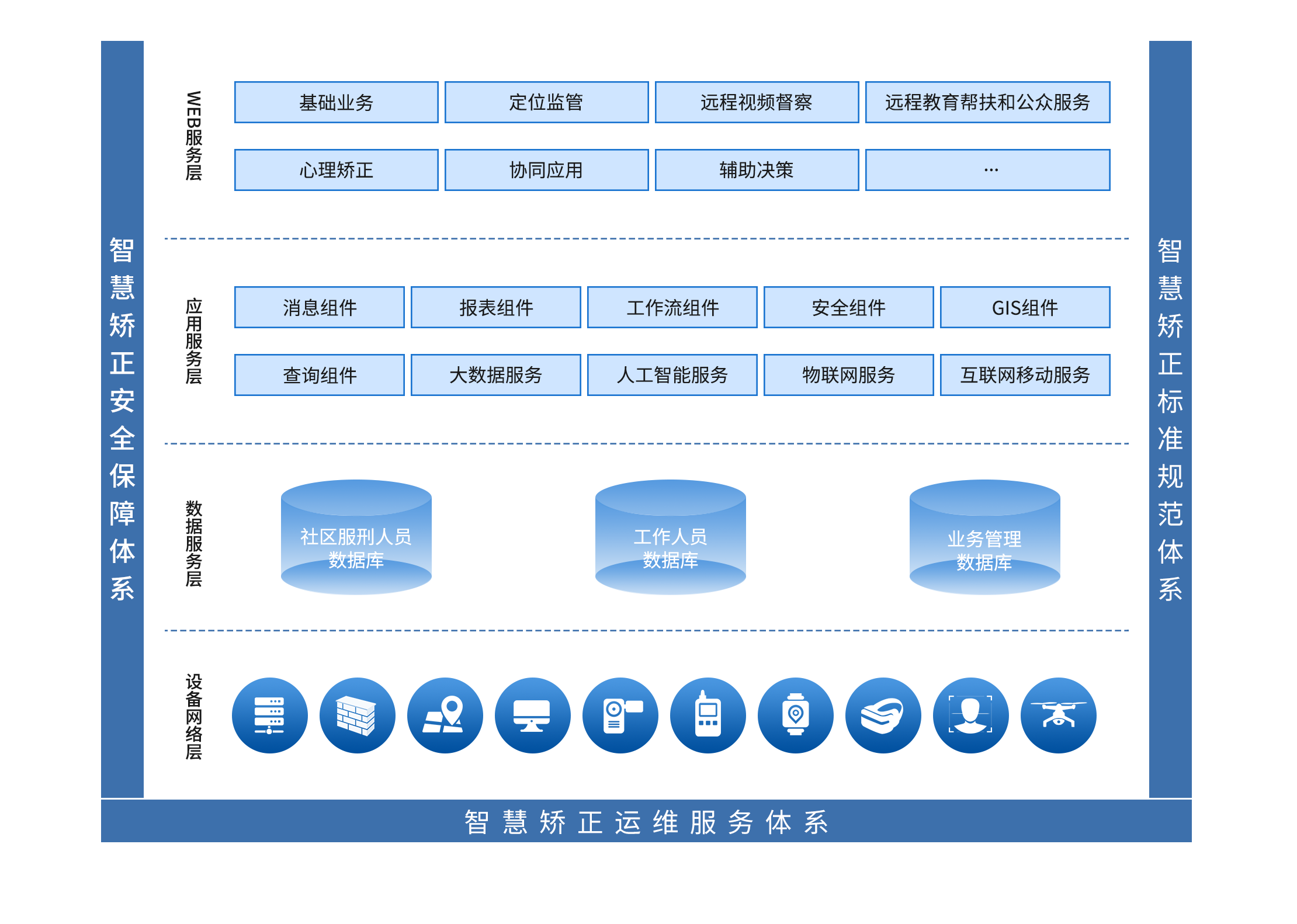Select the 查询组件 box
This screenshot has height=924, width=1297.
320,375
